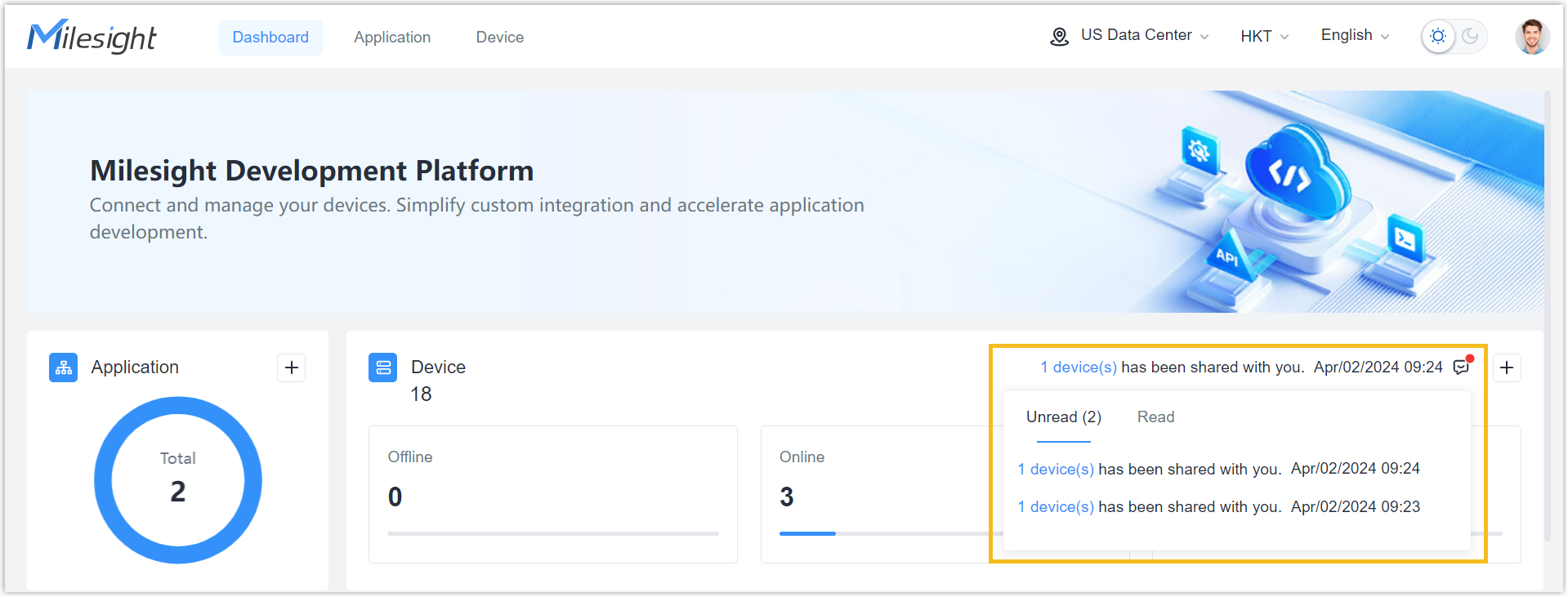Click the page vertical scrollbar

pos(1548,315)
